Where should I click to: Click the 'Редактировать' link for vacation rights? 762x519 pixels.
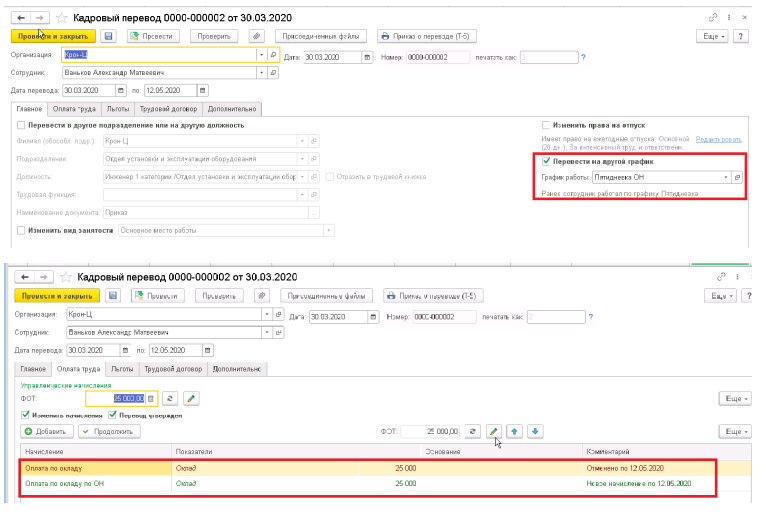pos(719,138)
